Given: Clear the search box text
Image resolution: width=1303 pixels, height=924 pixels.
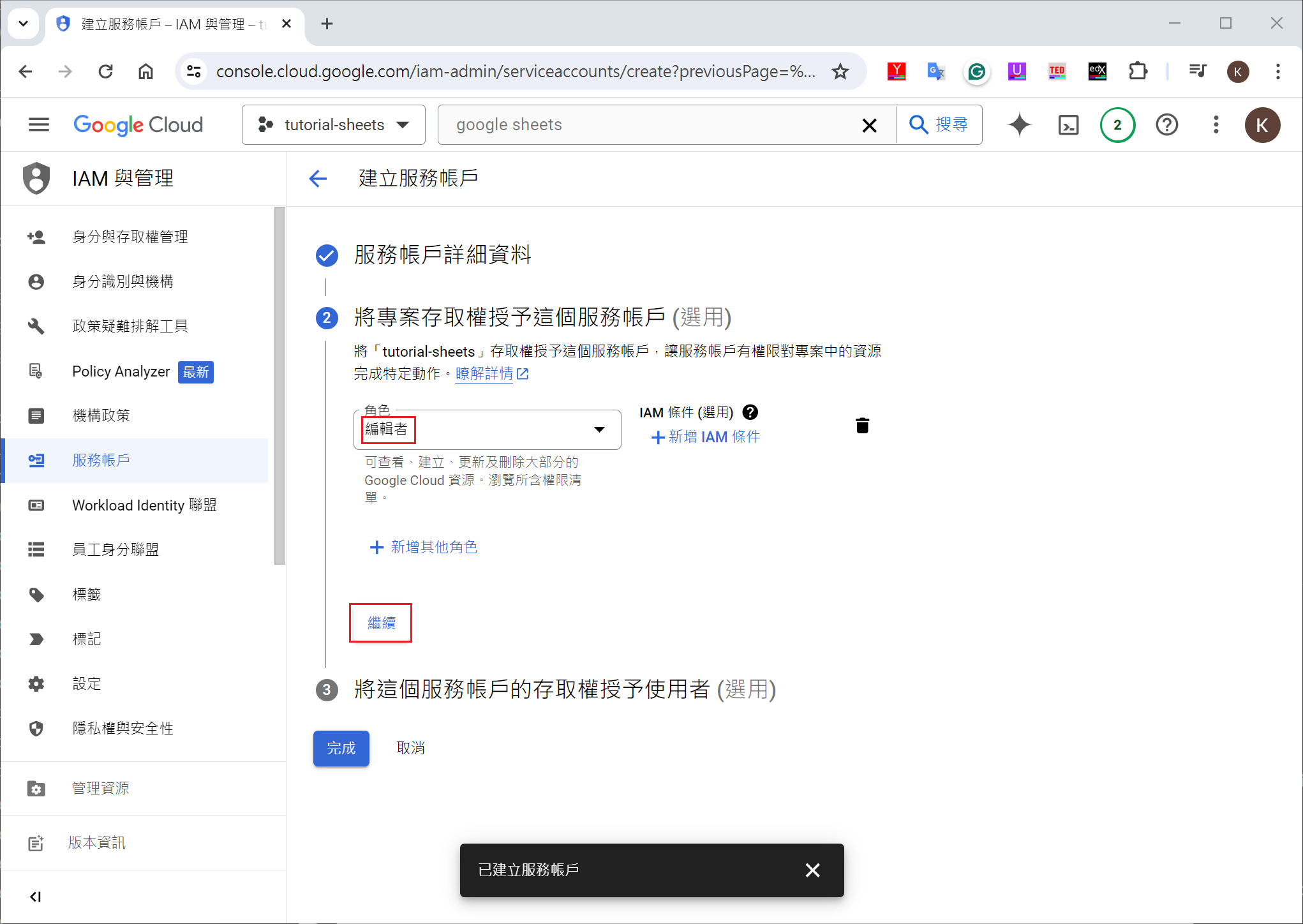Looking at the screenshot, I should pyautogui.click(x=869, y=125).
